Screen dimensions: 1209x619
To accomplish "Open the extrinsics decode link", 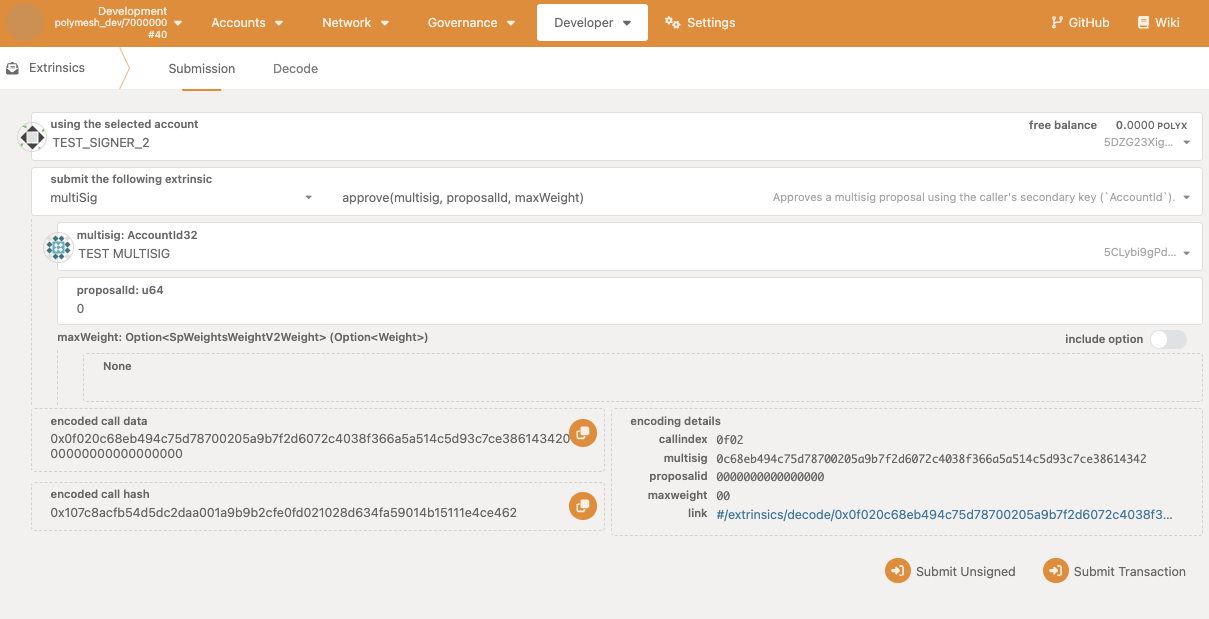I will 944,514.
